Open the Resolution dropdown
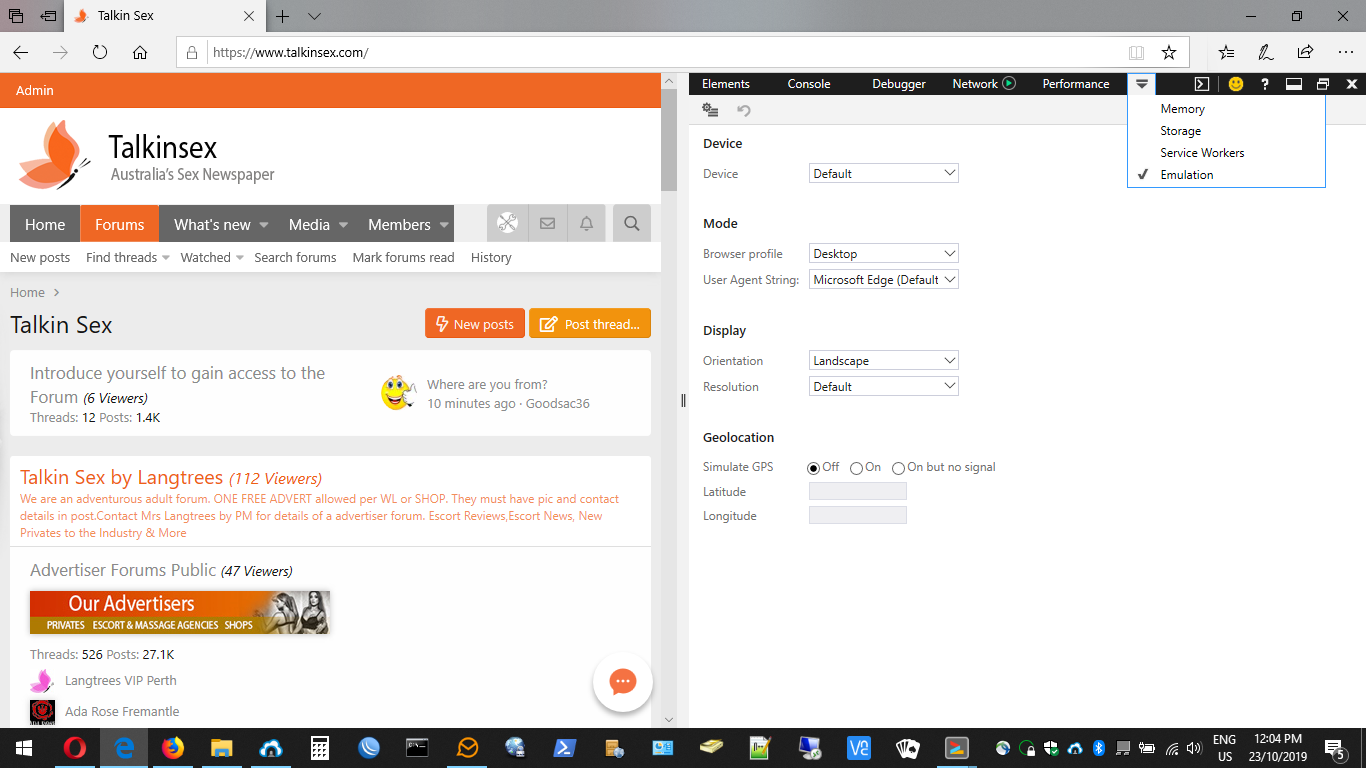1366x768 pixels. 883,386
